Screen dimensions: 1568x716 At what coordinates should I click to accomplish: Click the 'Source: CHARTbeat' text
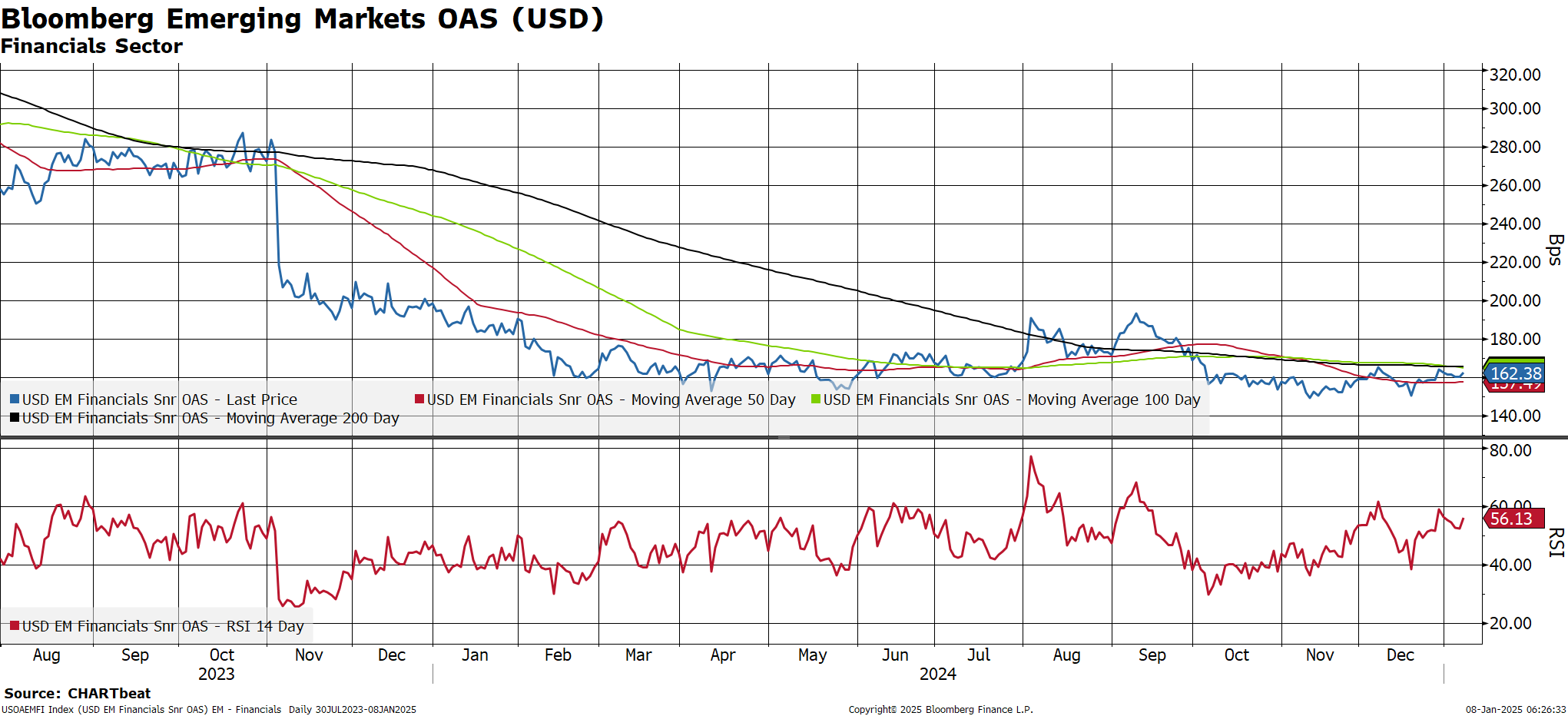78,694
